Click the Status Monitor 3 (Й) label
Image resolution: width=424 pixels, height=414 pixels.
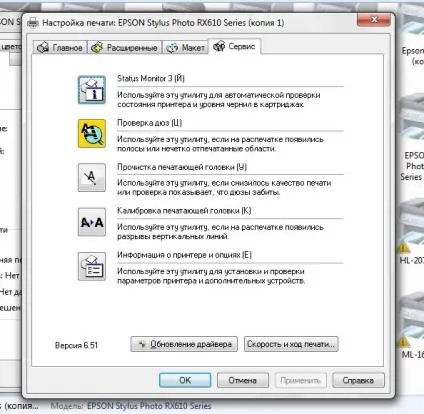click(151, 78)
